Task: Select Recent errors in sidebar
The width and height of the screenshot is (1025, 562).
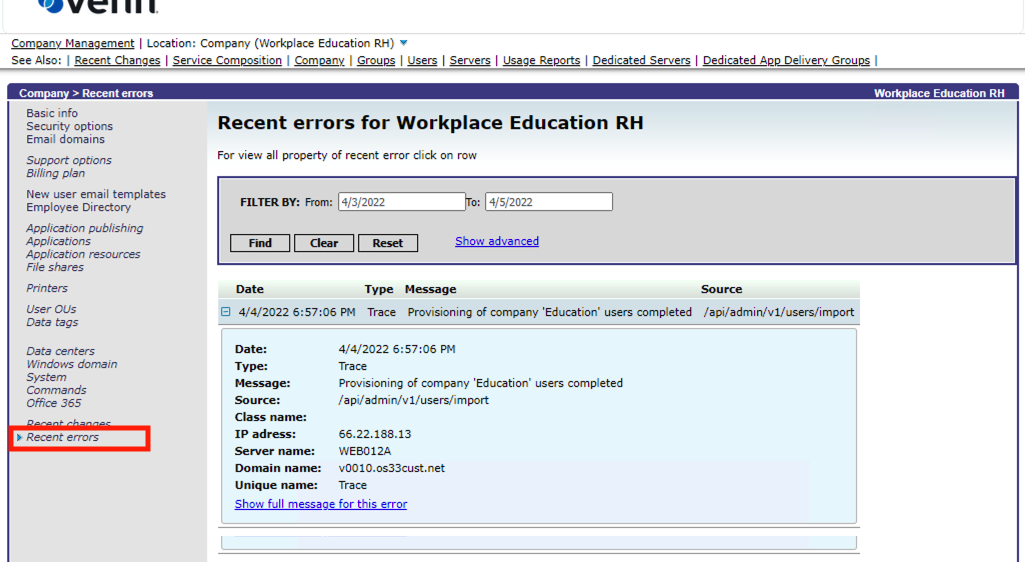Action: pyautogui.click(x=62, y=437)
